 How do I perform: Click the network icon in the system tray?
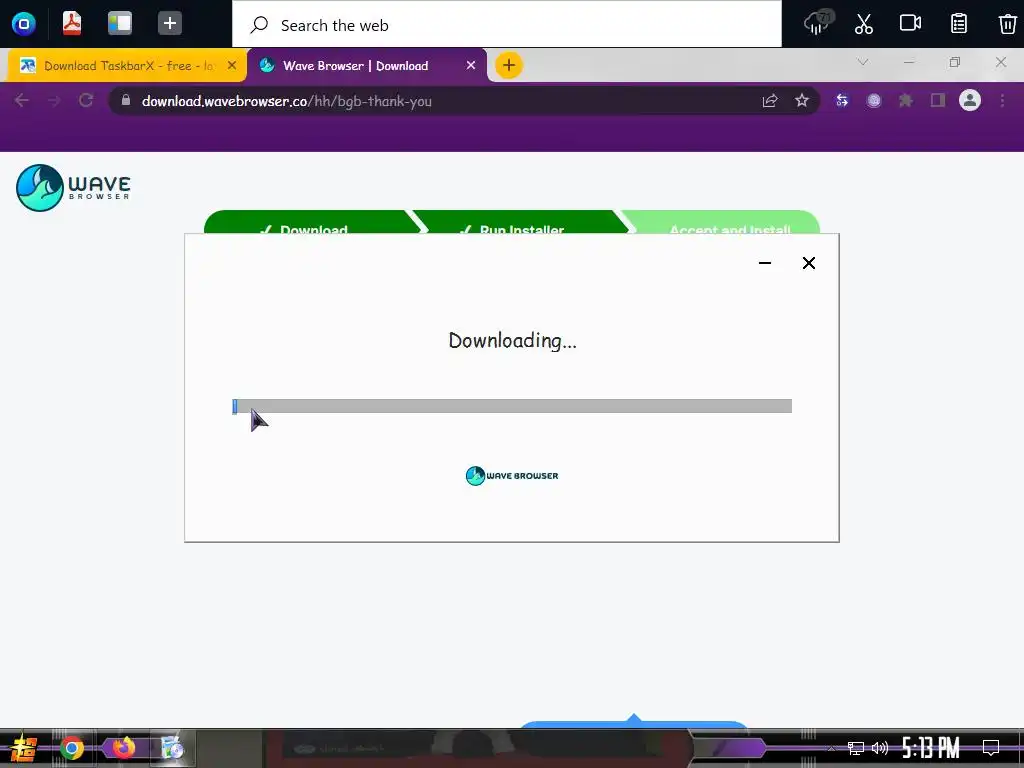[x=856, y=748]
